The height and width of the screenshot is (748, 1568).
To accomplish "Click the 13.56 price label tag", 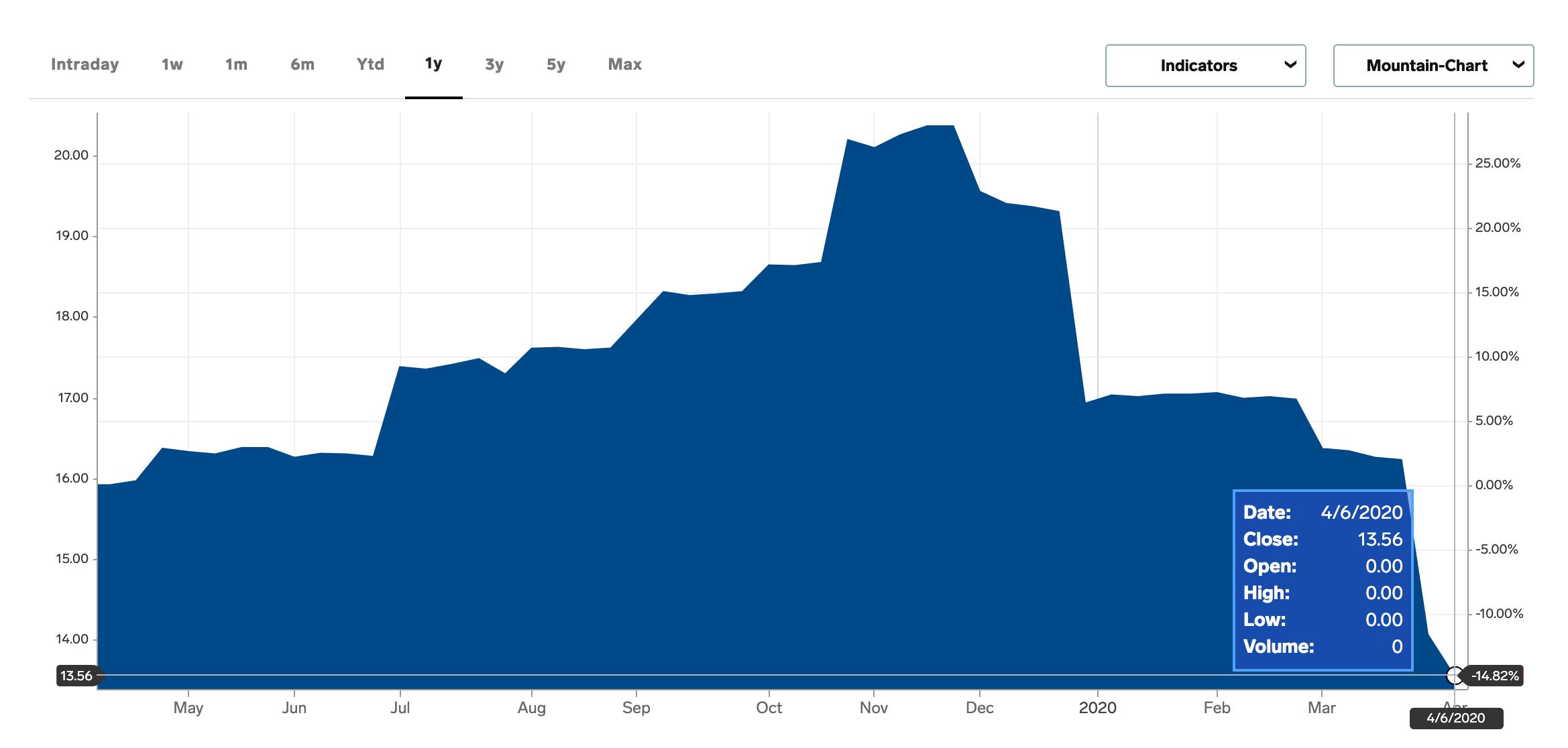I will tap(77, 676).
